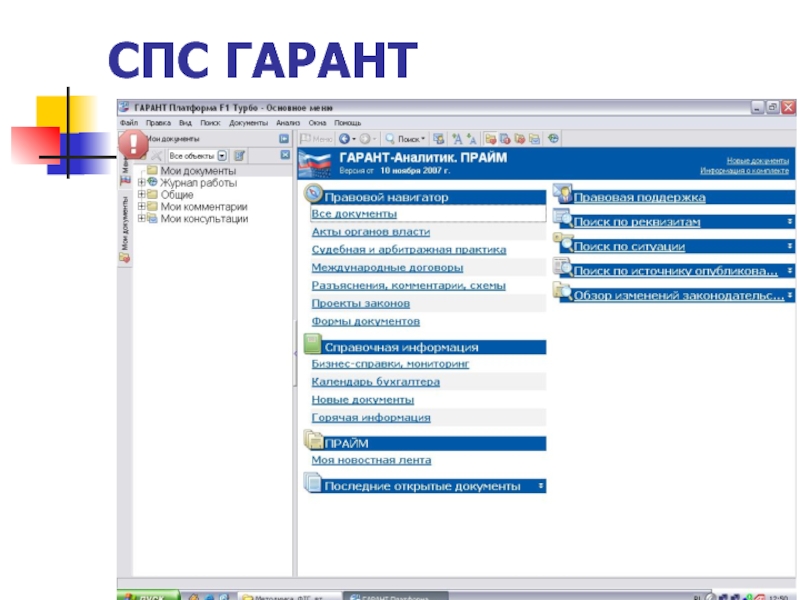800x600 pixels.
Task: Open the Файл menu
Action: click(129, 123)
